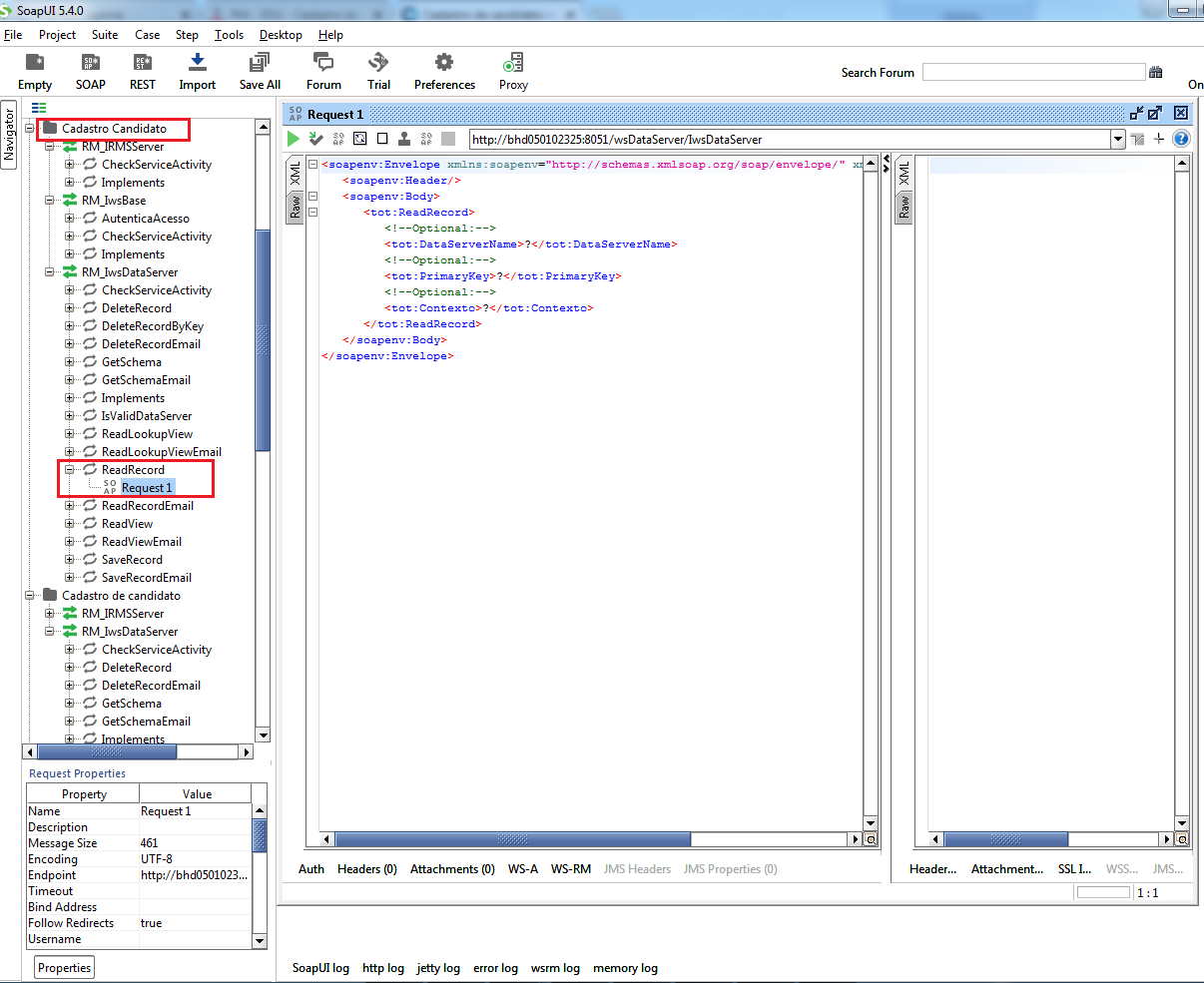Collapse the ReadRecord operation node
This screenshot has height=983, width=1204.
[x=70, y=470]
